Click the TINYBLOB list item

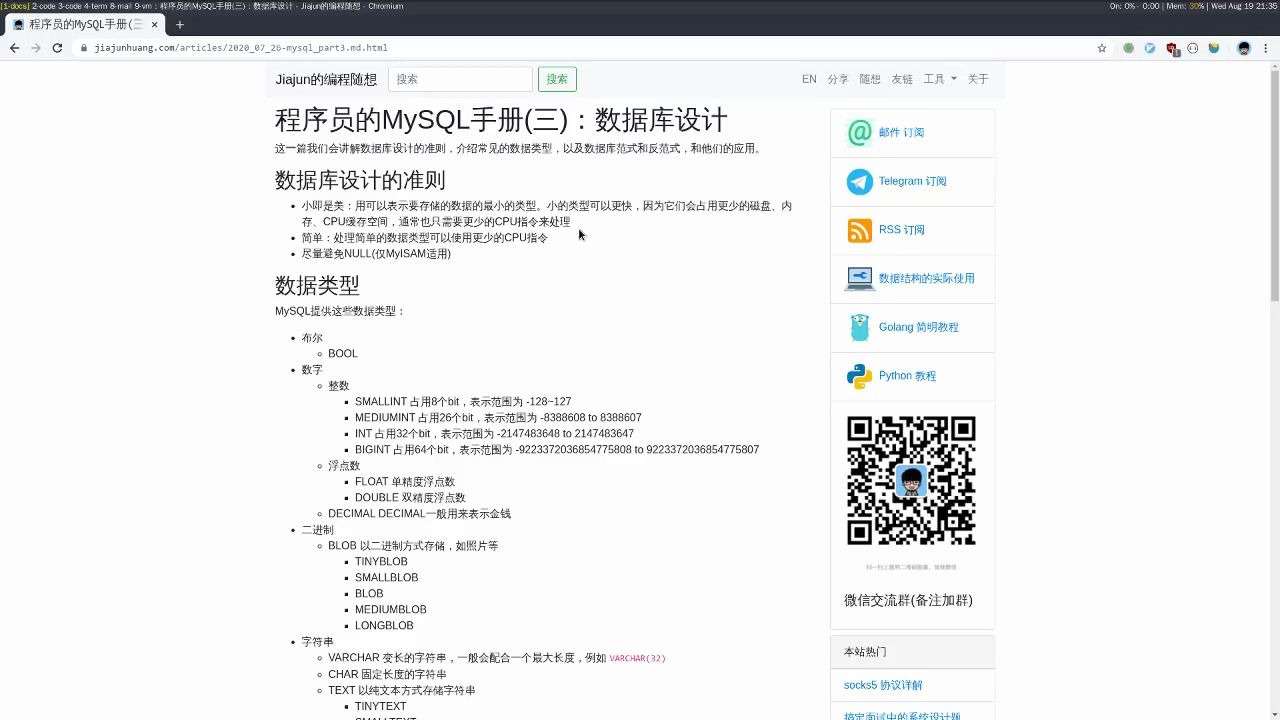pos(381,561)
